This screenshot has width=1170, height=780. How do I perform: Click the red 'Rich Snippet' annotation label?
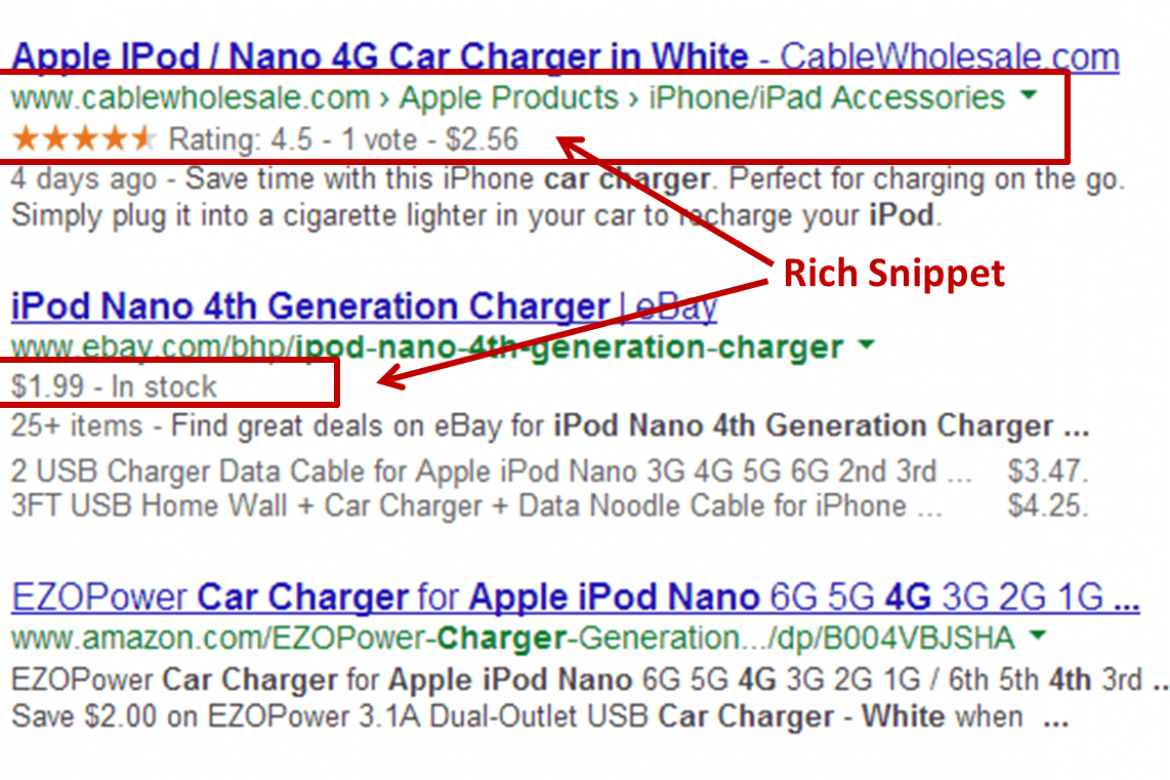click(x=895, y=272)
